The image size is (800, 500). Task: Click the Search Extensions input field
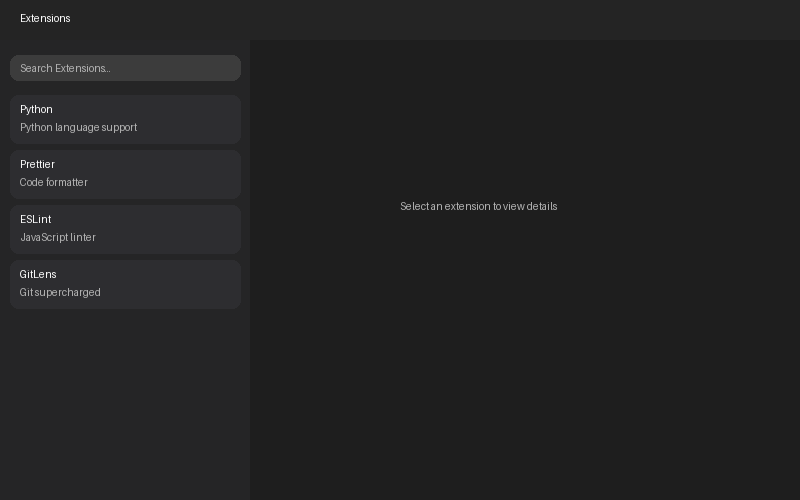coord(125,68)
